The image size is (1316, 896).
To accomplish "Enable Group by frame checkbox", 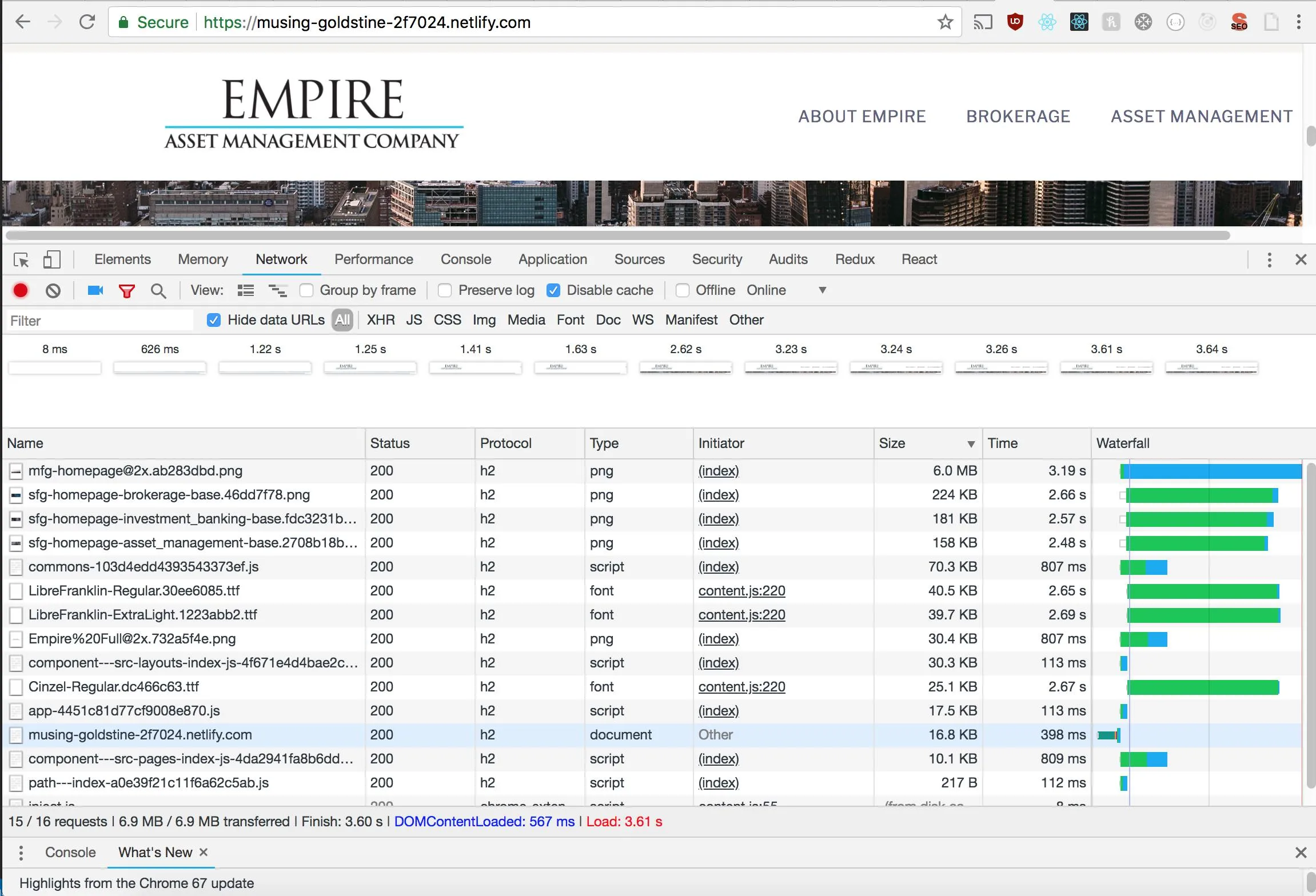I will point(307,290).
